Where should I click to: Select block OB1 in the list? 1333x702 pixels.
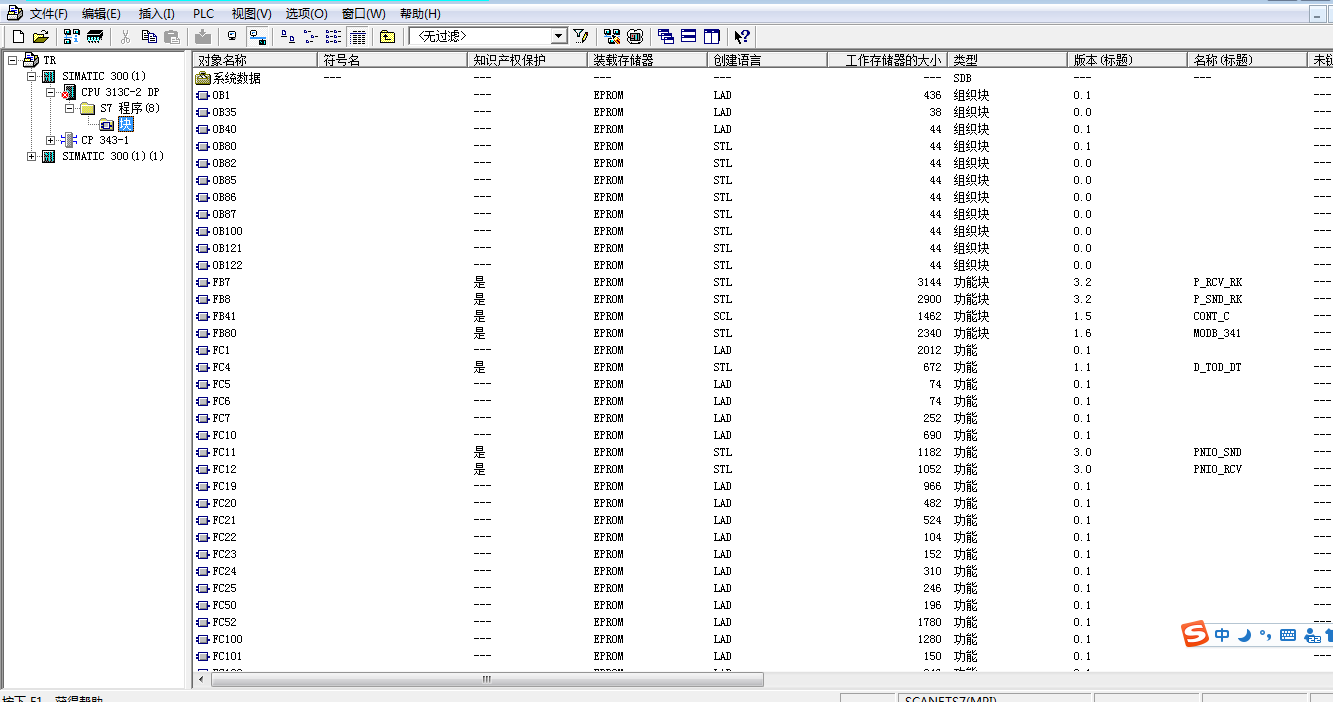[x=220, y=95]
